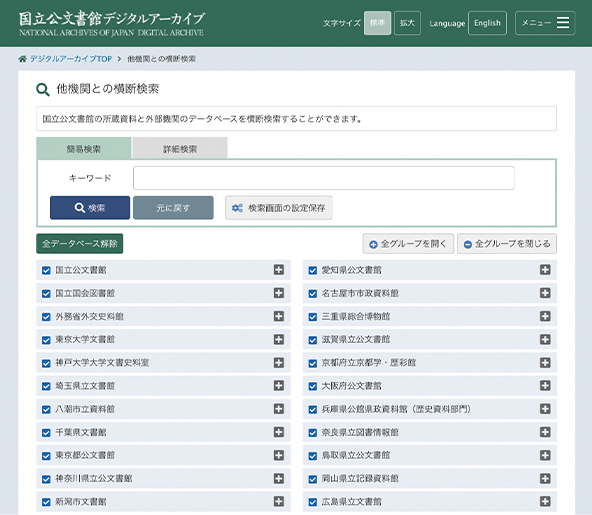The image size is (592, 515).
Task: Toggle the 名古屋市市政資料館 checkbox
Action: (313, 294)
